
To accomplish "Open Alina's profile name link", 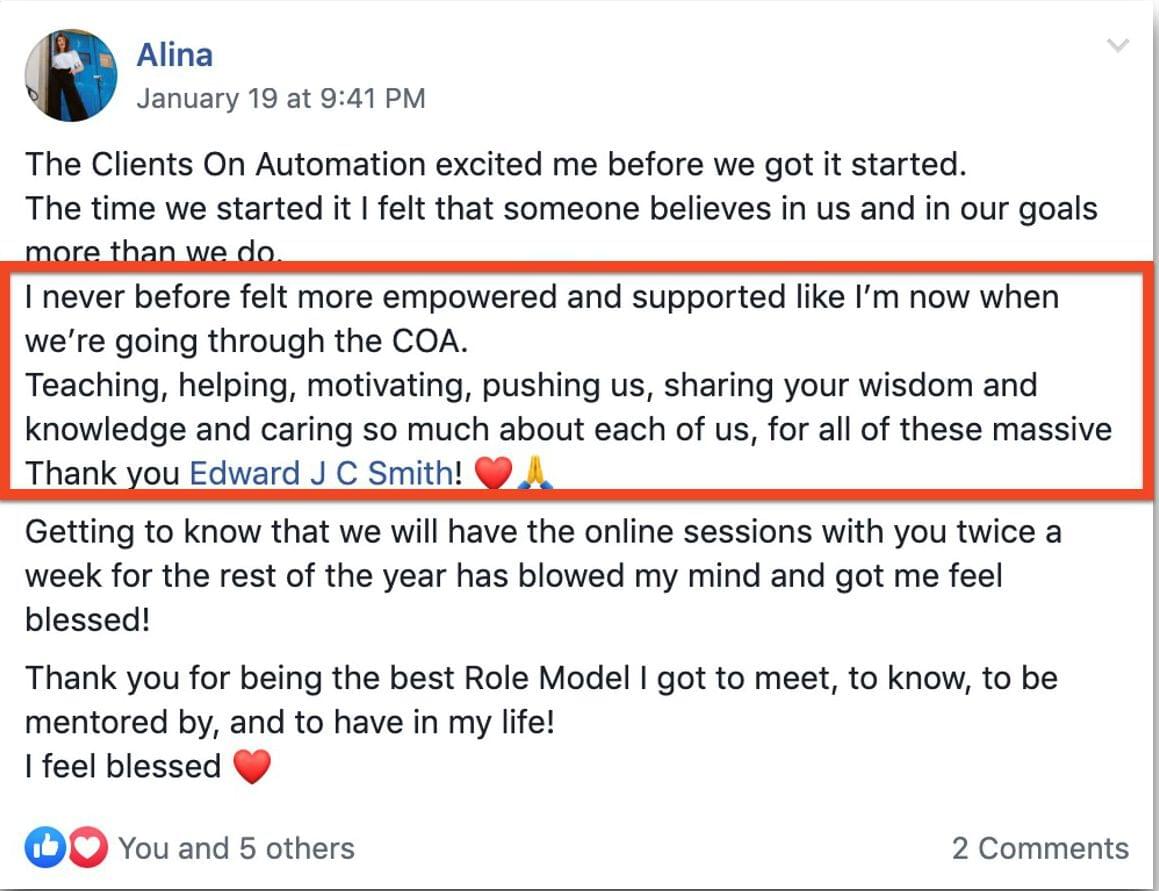I will click(x=174, y=55).
